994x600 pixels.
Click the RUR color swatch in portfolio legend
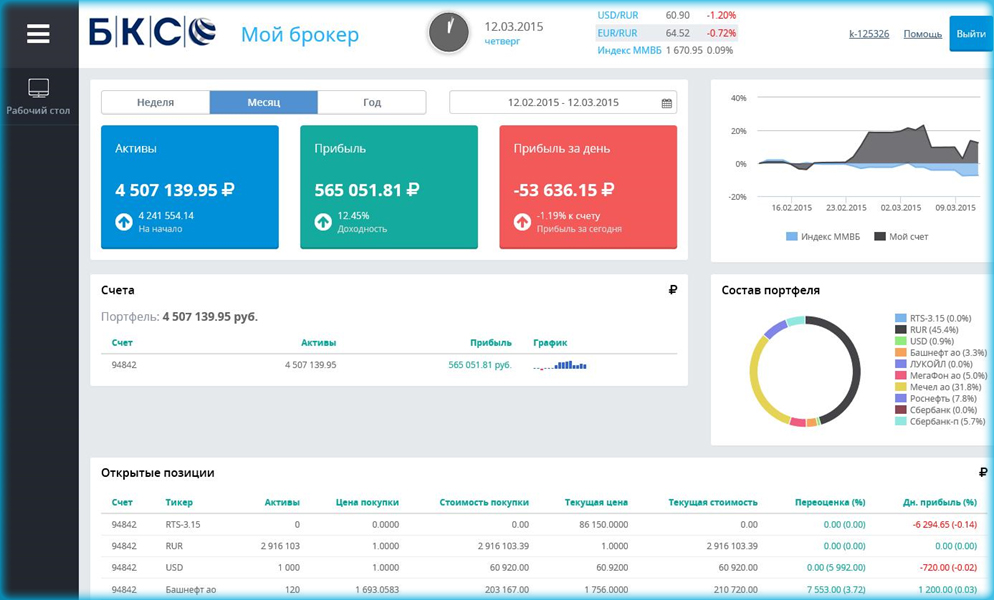901,329
